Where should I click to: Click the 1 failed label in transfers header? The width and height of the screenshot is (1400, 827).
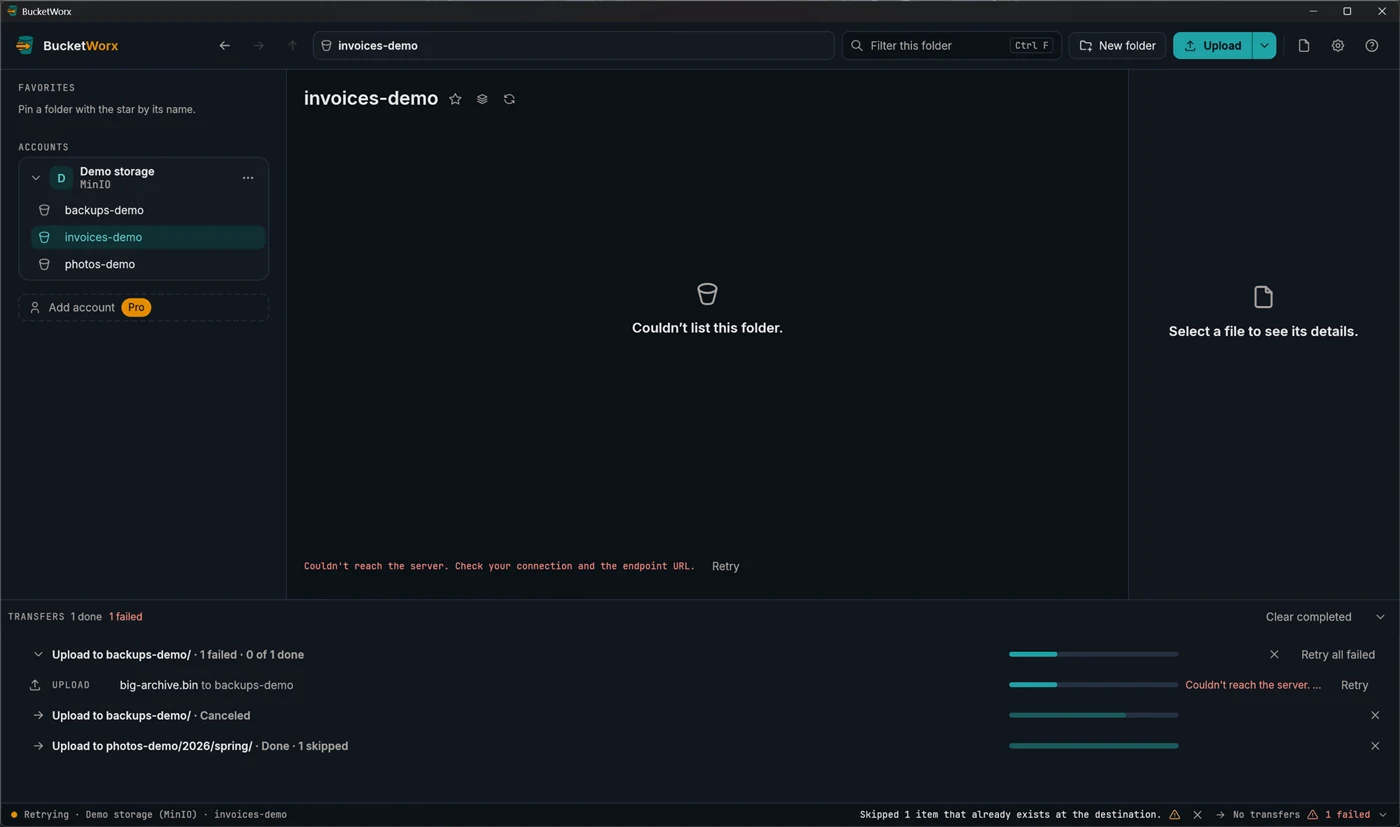[x=125, y=617]
